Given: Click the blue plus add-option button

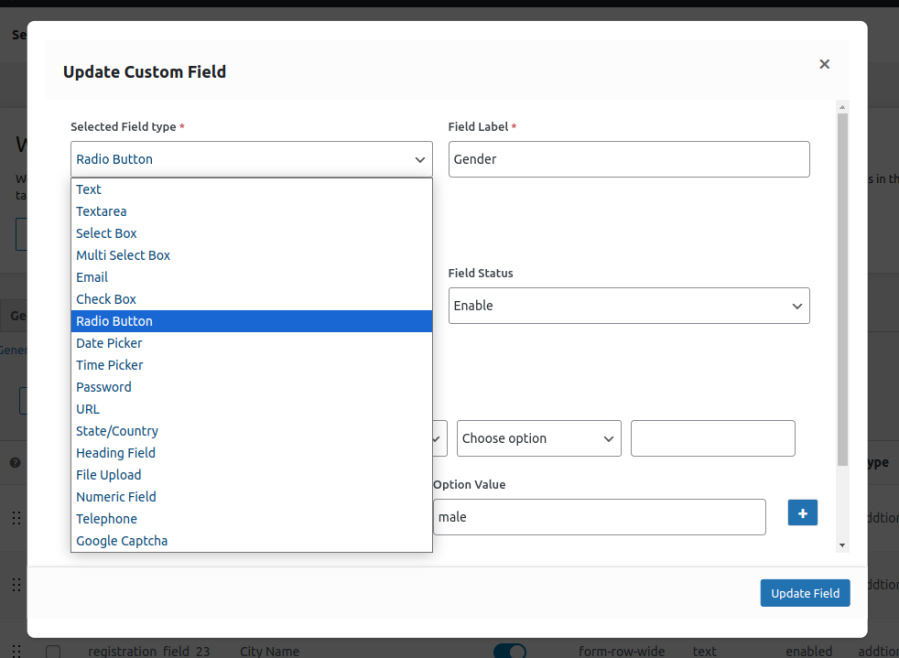Looking at the screenshot, I should (802, 513).
